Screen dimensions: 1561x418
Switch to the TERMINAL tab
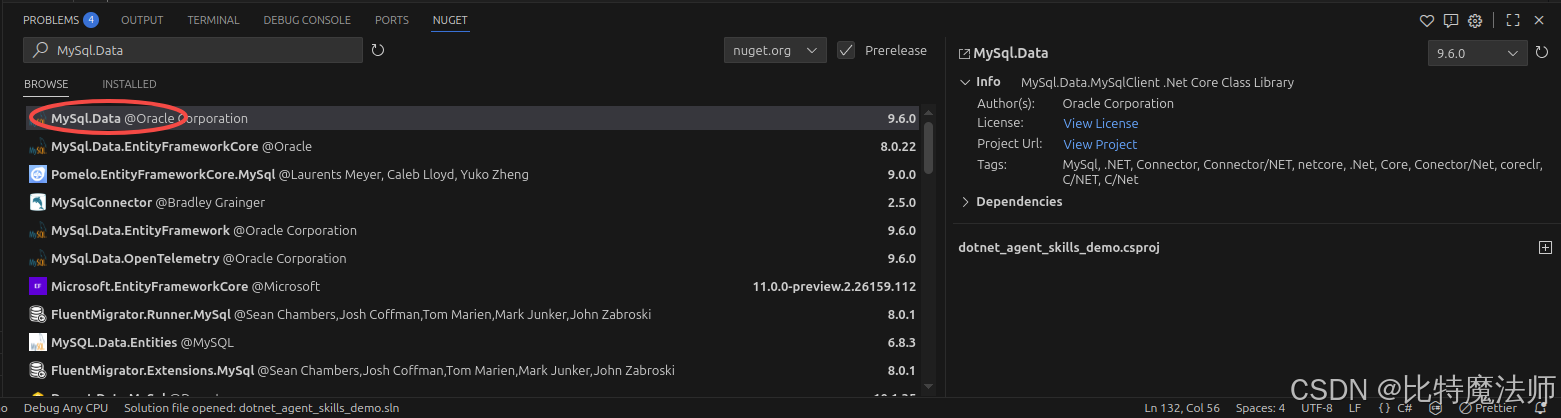214,20
